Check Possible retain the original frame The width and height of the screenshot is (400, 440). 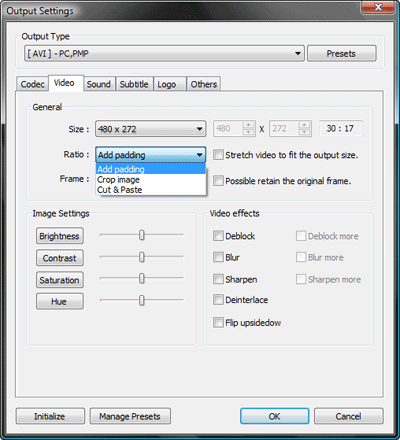click(x=218, y=181)
